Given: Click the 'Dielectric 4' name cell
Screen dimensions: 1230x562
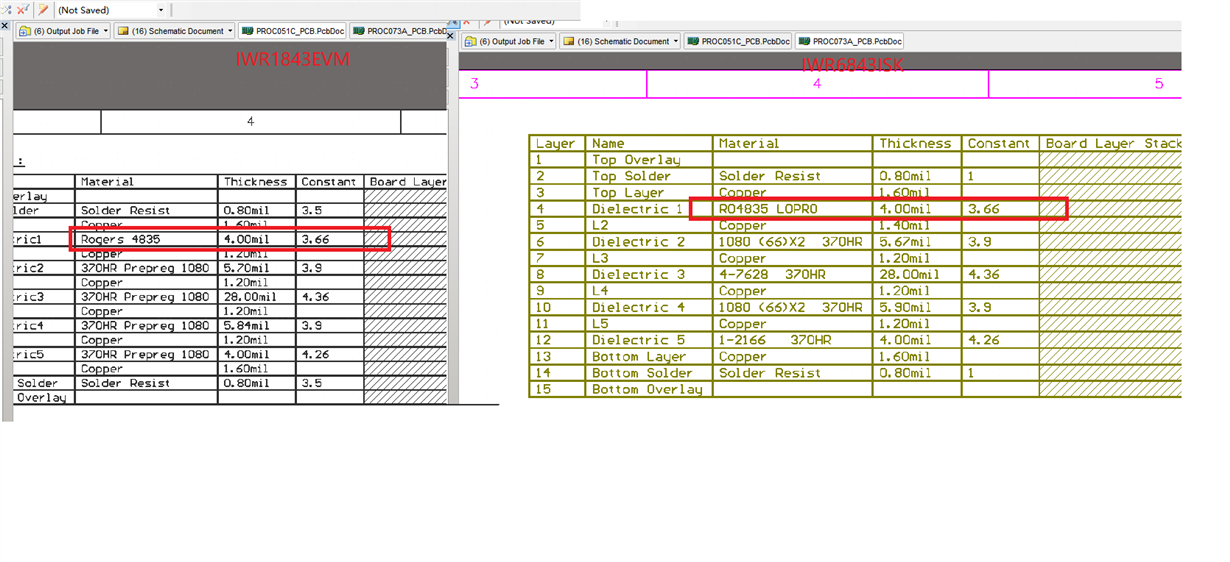Looking at the screenshot, I should 649,307.
